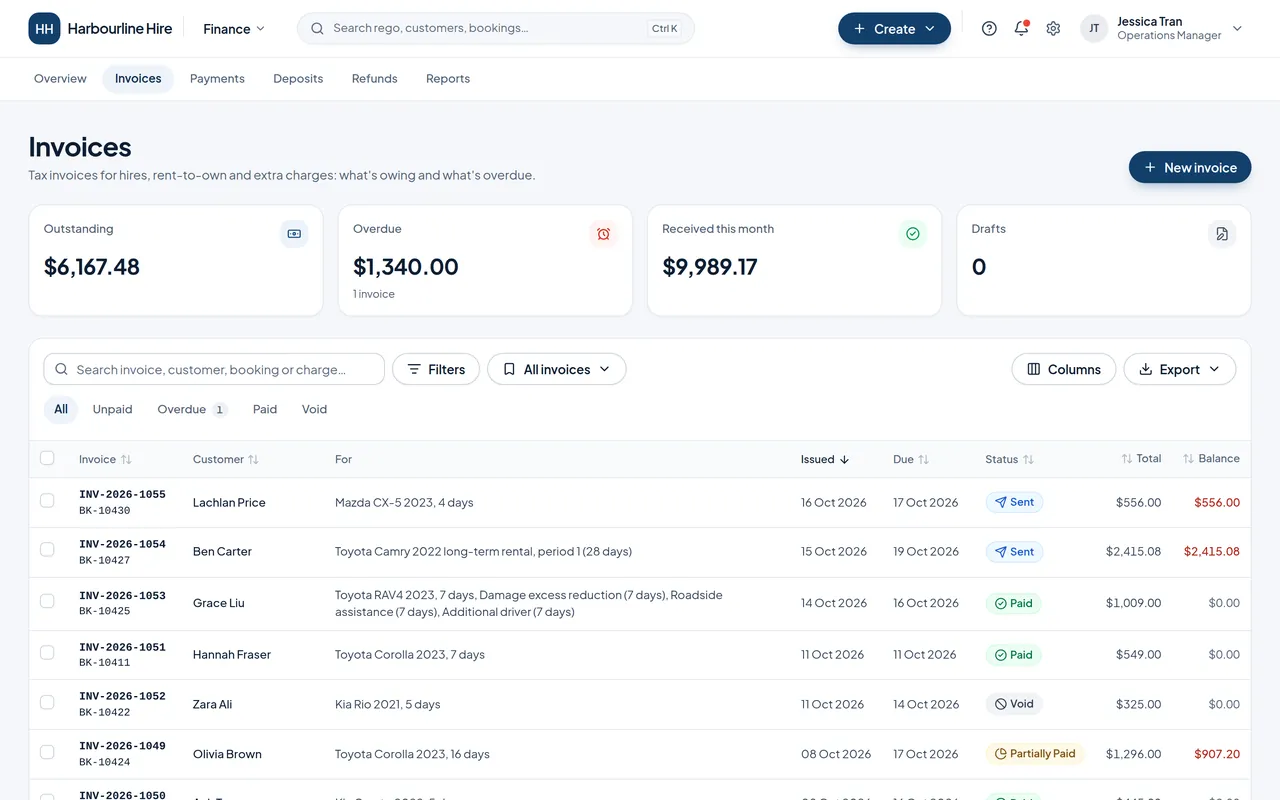Screen dimensions: 1280x800
Task: Switch to the Deposits tab
Action: pos(298,79)
